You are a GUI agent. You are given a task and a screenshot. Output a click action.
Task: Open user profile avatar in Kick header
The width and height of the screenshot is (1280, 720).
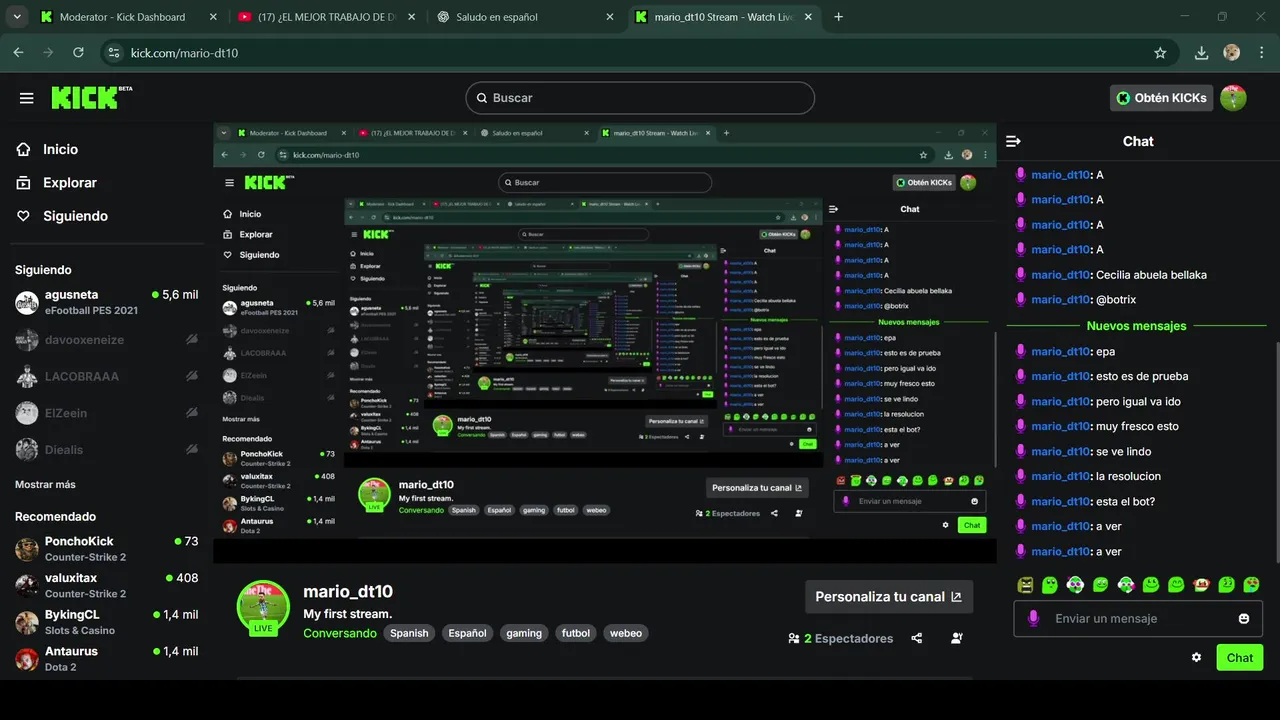(1233, 97)
